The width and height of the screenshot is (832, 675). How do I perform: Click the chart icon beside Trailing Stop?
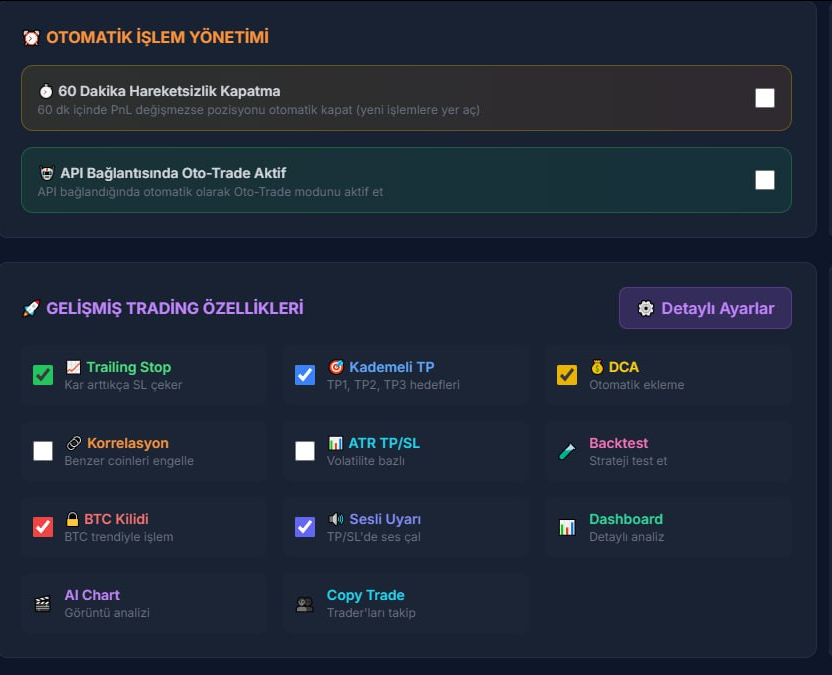(73, 367)
